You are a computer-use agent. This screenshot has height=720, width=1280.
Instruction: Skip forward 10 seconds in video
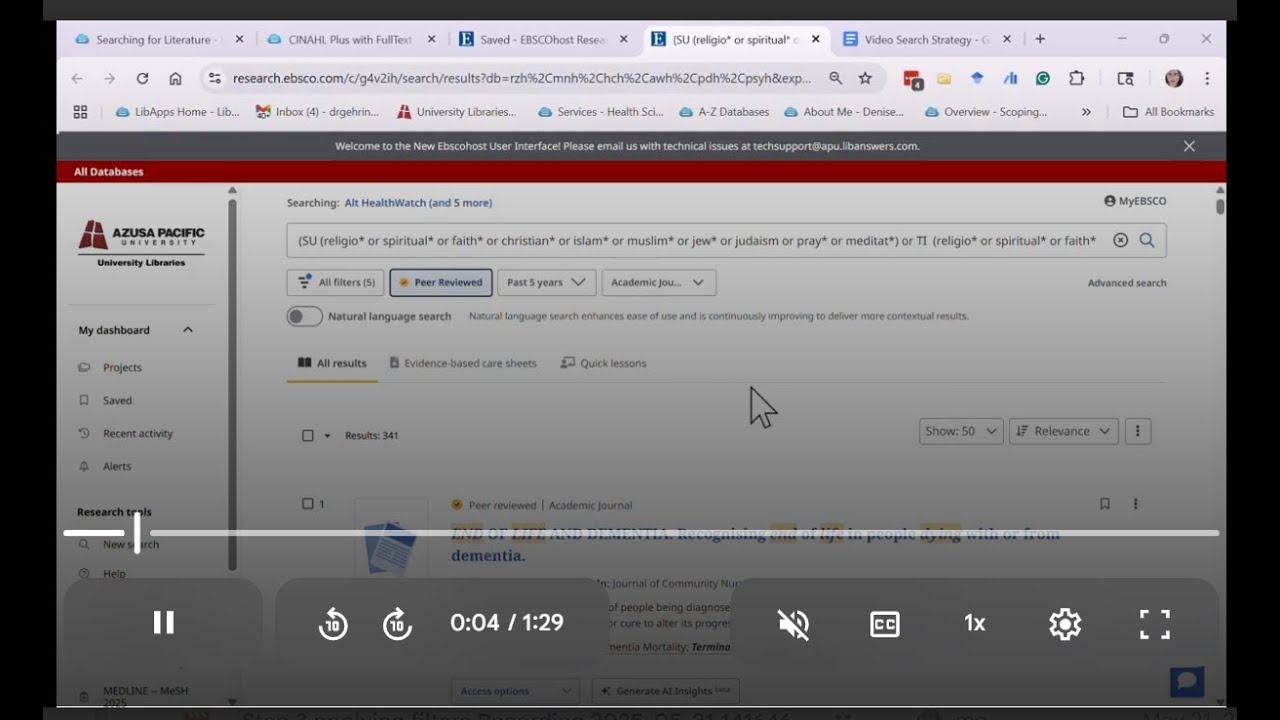[x=397, y=624]
